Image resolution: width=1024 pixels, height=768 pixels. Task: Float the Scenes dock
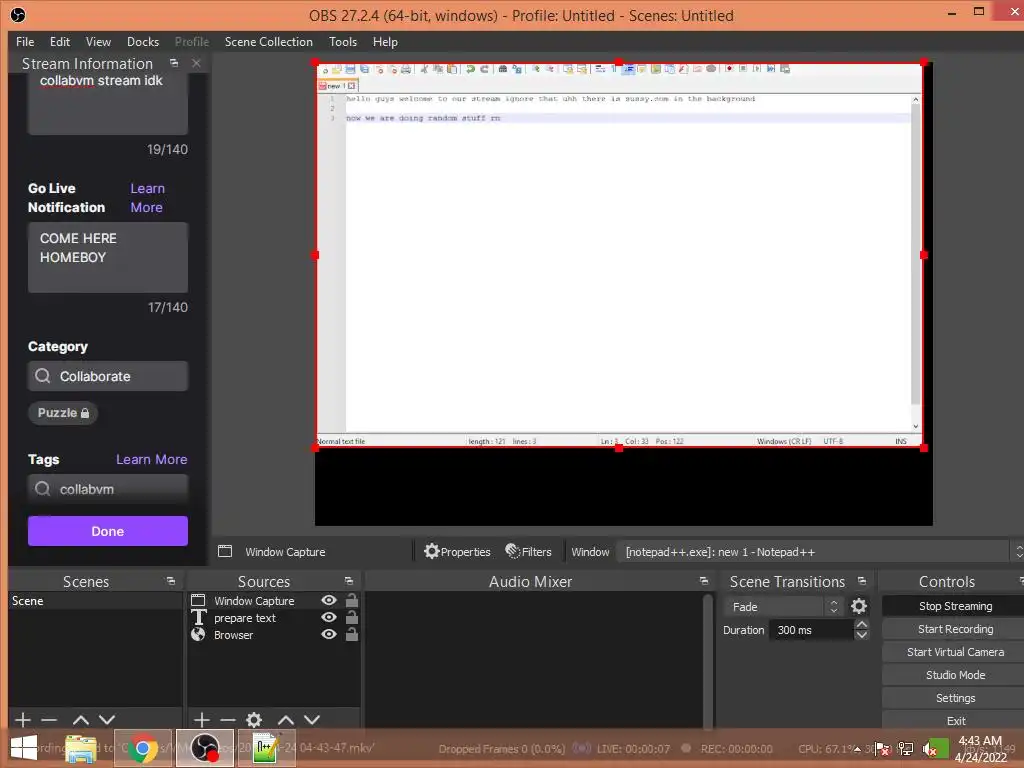[x=170, y=581]
